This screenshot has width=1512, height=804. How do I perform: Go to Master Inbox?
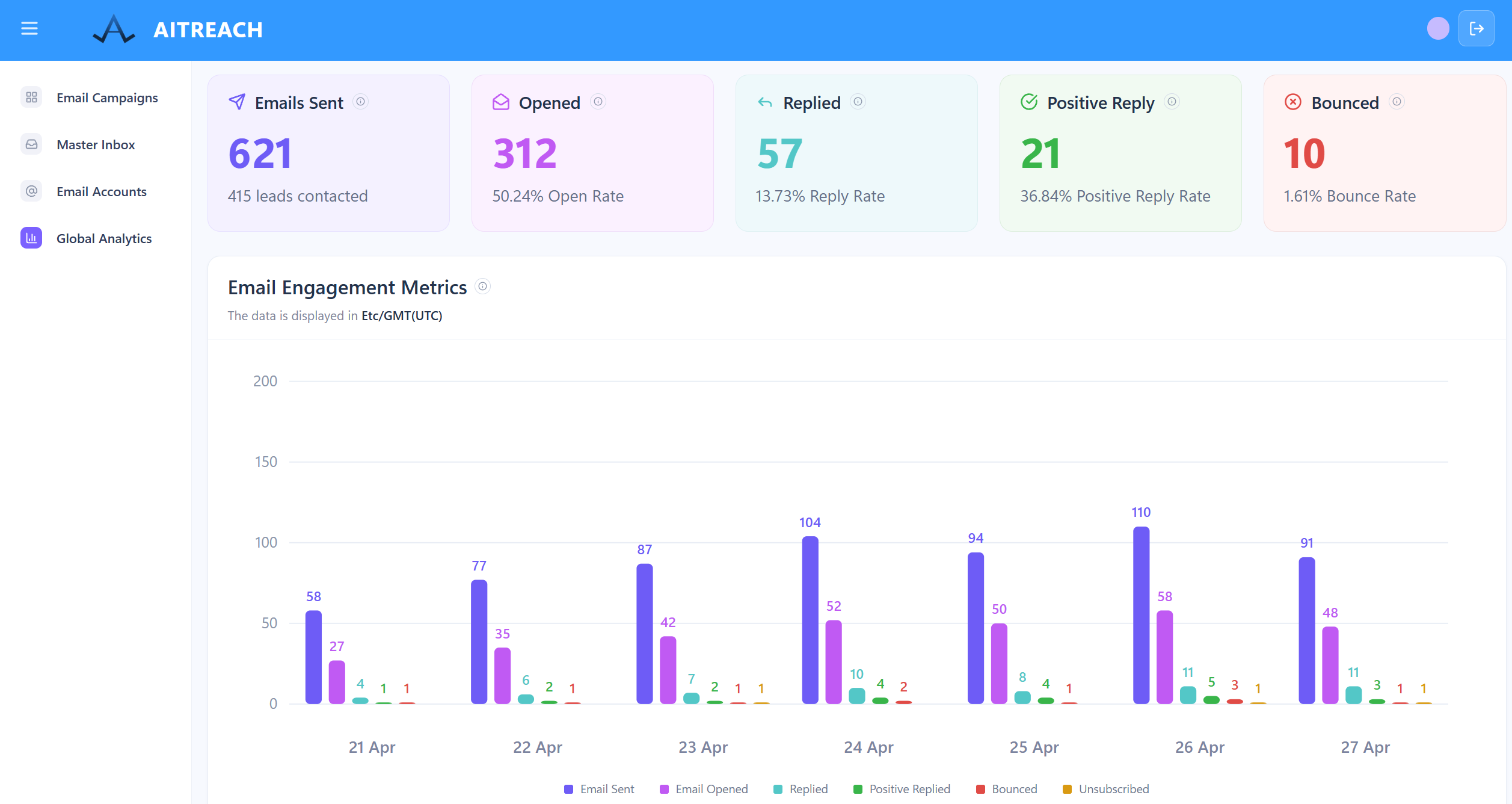coord(96,144)
